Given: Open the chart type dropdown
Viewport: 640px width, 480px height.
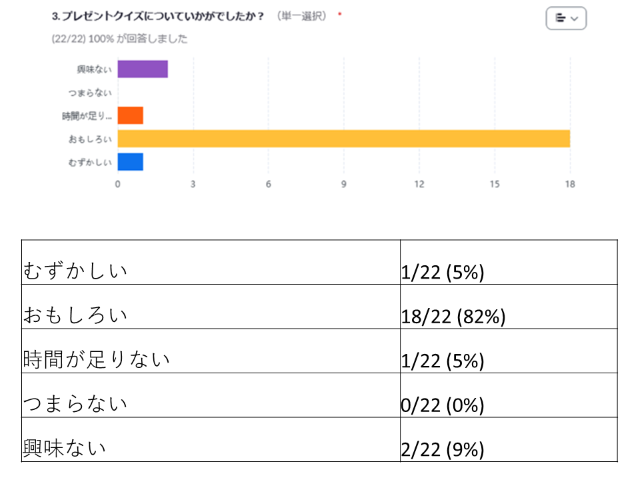Looking at the screenshot, I should (566, 18).
